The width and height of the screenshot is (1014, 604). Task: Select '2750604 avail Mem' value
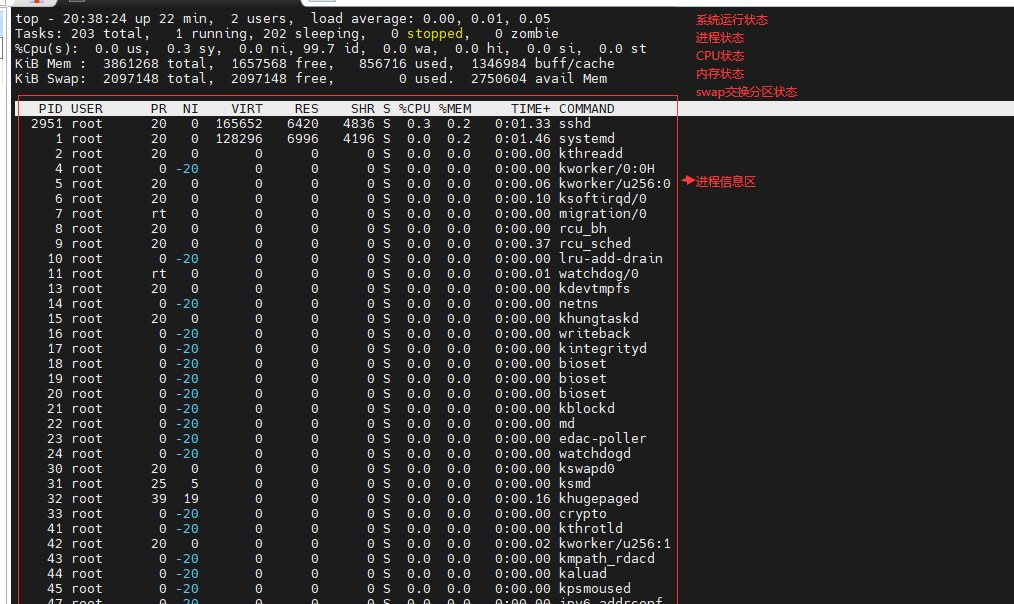point(539,78)
